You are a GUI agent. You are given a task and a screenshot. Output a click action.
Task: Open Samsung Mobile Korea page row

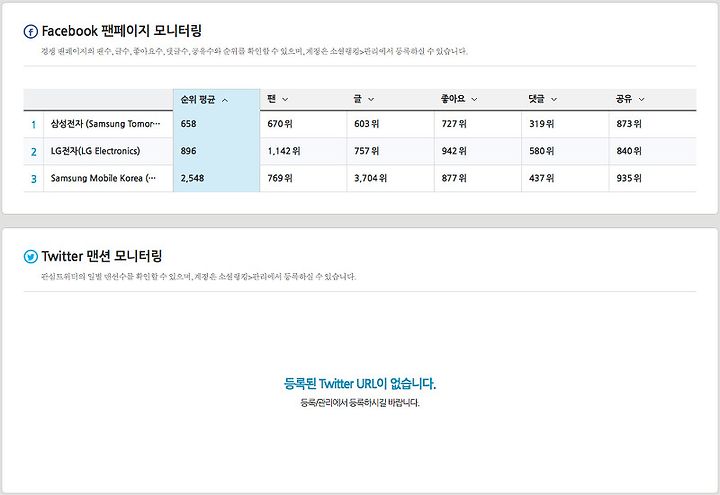[x=103, y=178]
